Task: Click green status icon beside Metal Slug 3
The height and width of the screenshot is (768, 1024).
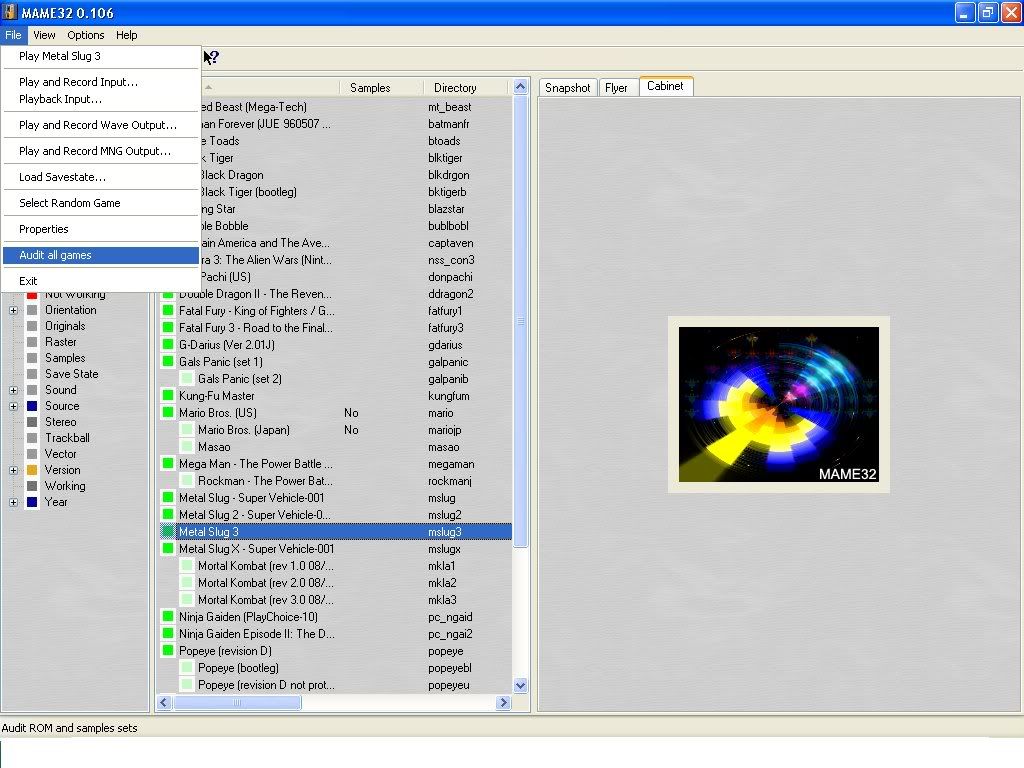Action: coord(168,532)
